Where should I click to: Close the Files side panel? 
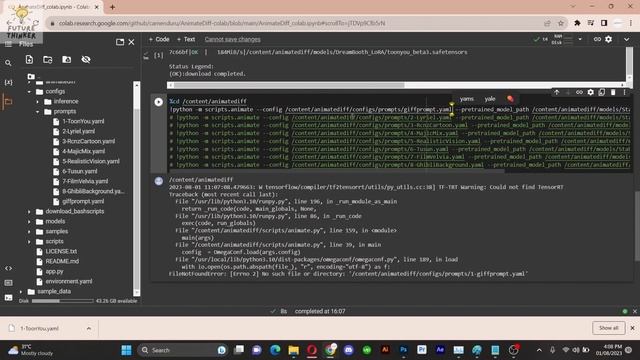pos(131,42)
